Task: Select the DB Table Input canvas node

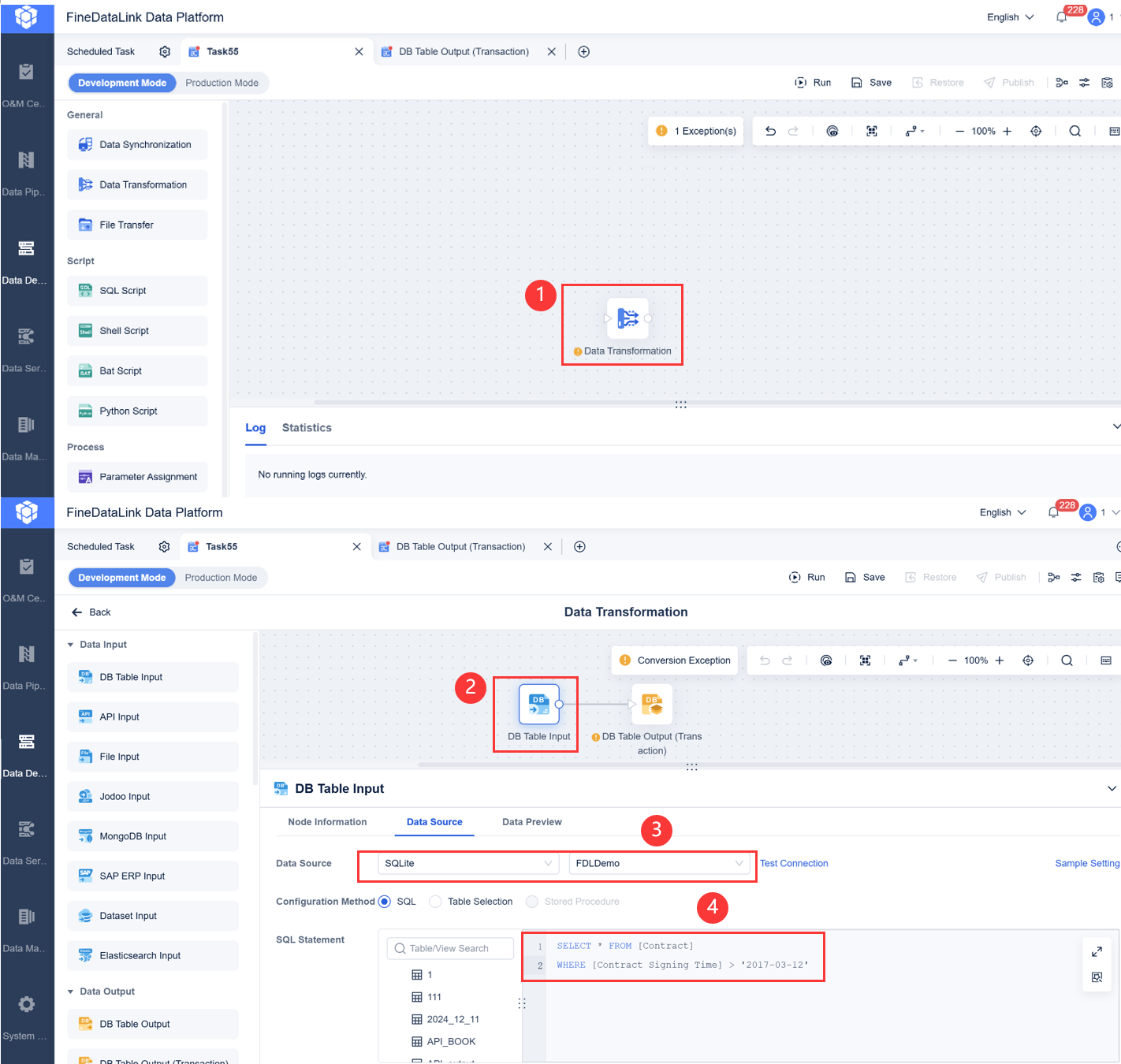Action: [x=539, y=704]
